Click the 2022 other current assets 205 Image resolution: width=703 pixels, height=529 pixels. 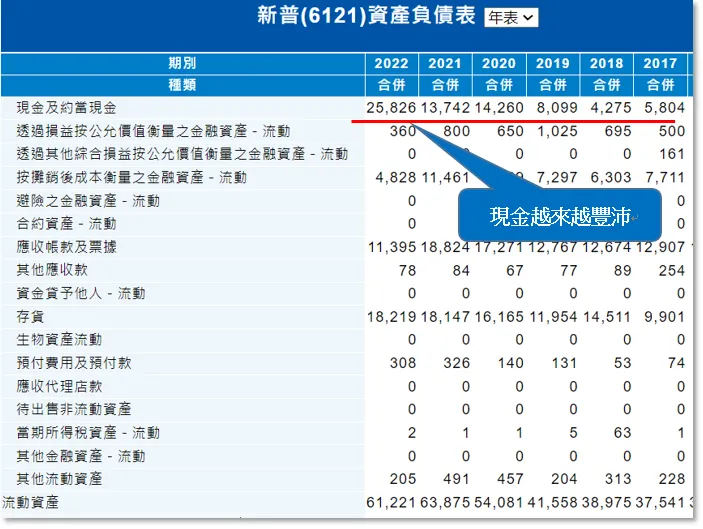tap(403, 479)
